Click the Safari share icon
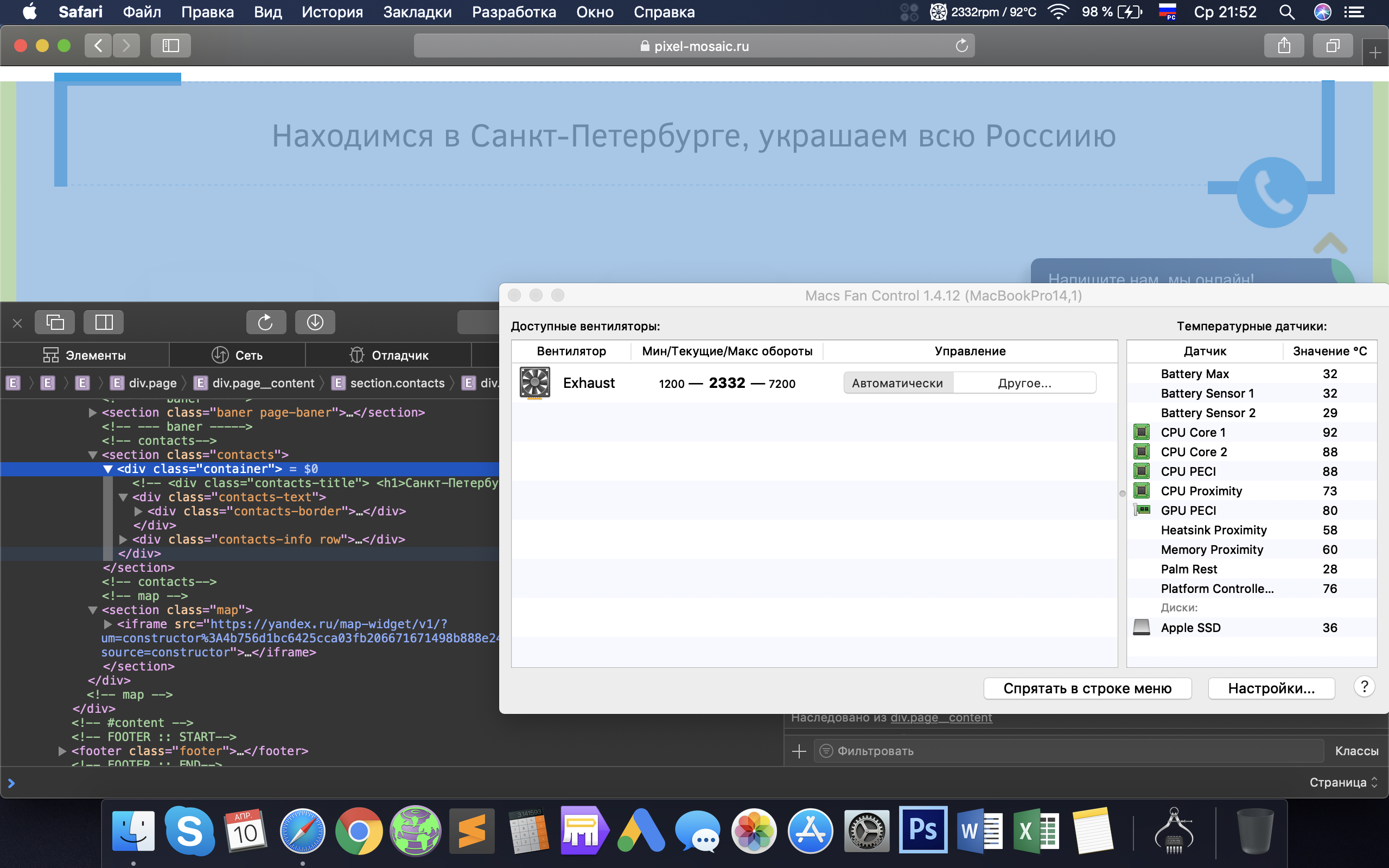 [x=1284, y=46]
